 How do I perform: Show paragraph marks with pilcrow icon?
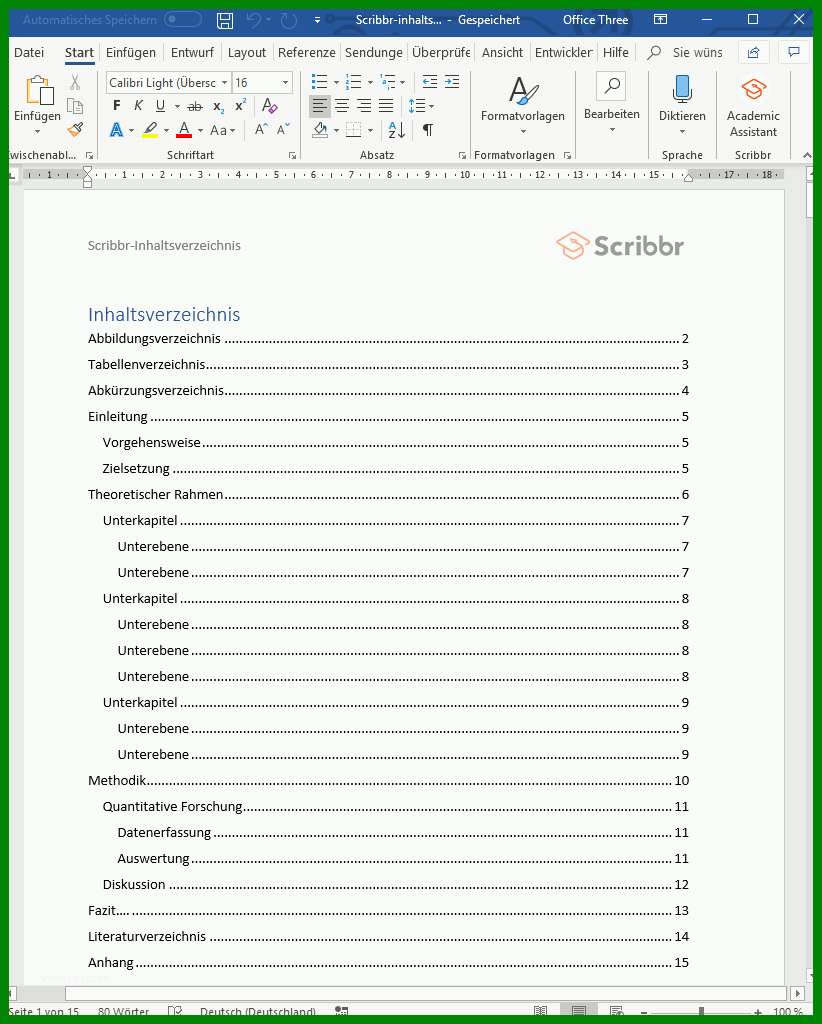pos(428,130)
